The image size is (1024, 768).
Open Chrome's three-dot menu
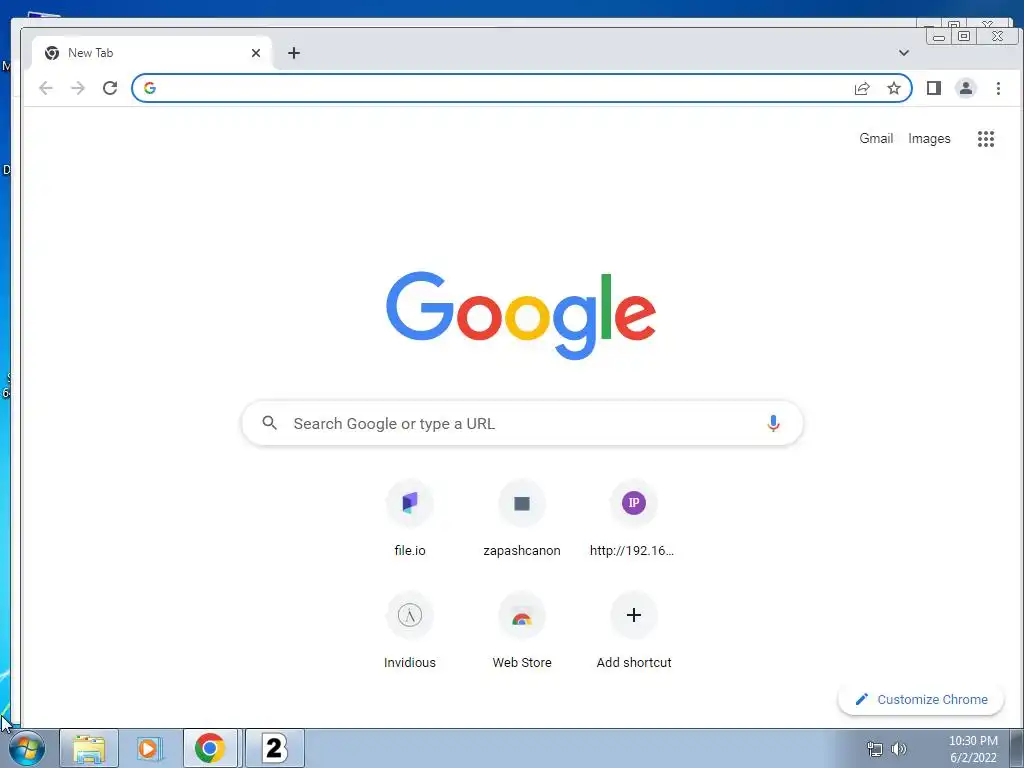click(x=998, y=88)
